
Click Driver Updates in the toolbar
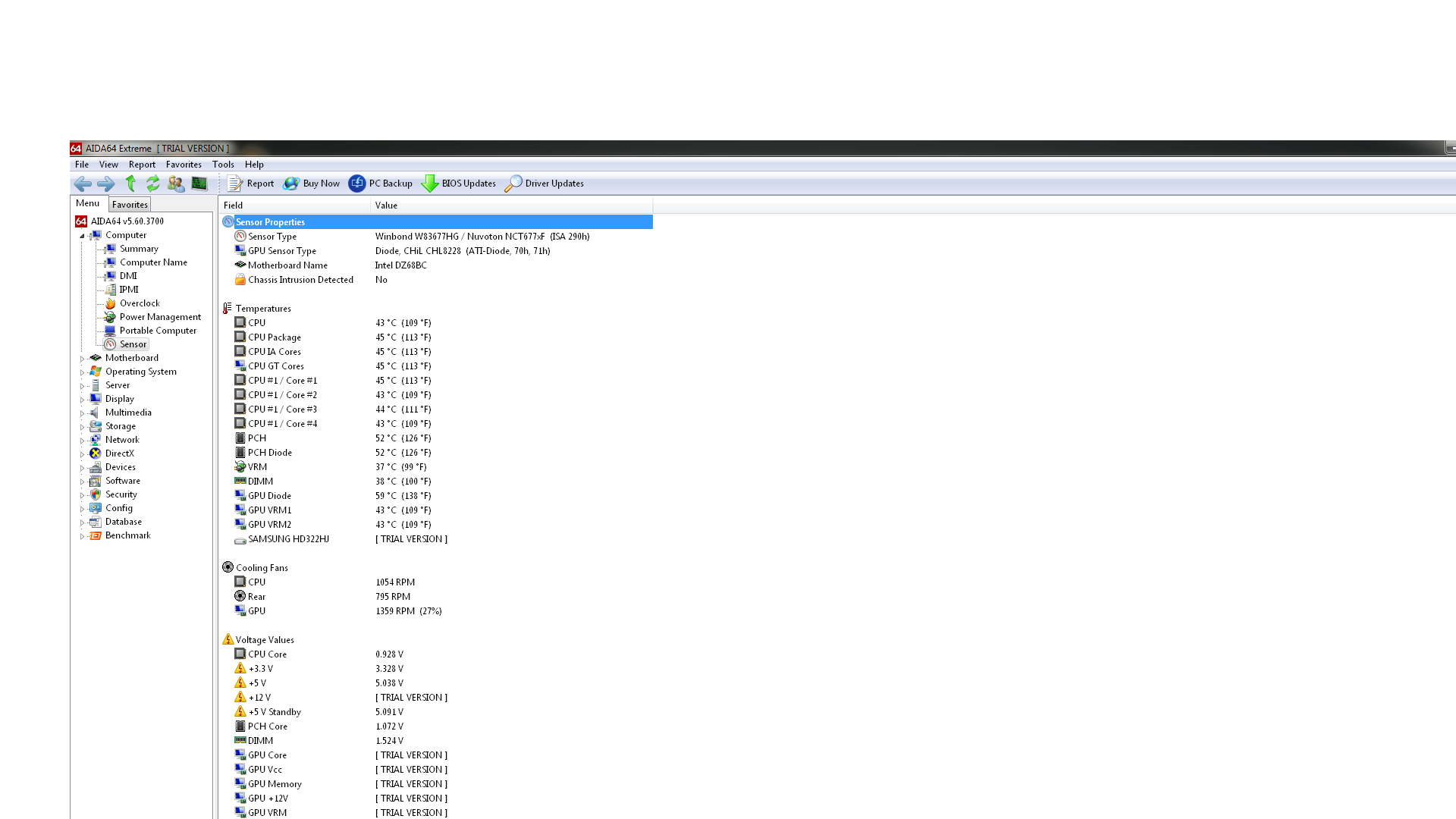(x=544, y=184)
